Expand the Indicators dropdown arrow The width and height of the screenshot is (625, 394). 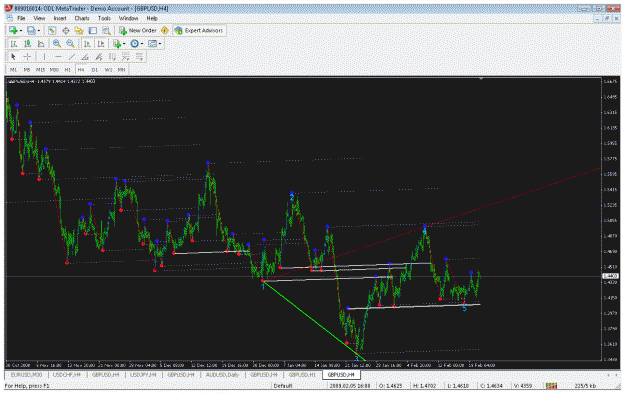pos(124,44)
